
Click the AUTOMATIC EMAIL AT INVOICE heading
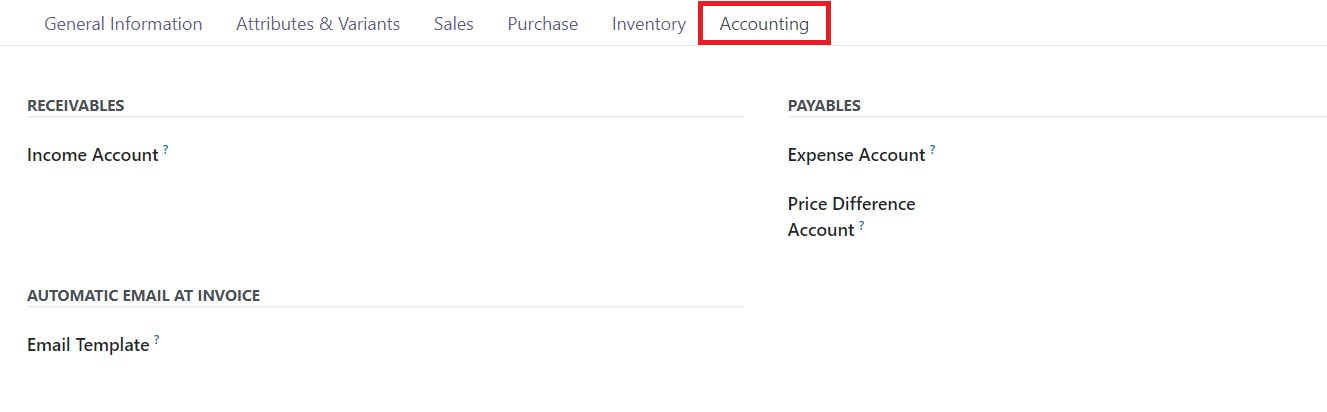click(143, 296)
